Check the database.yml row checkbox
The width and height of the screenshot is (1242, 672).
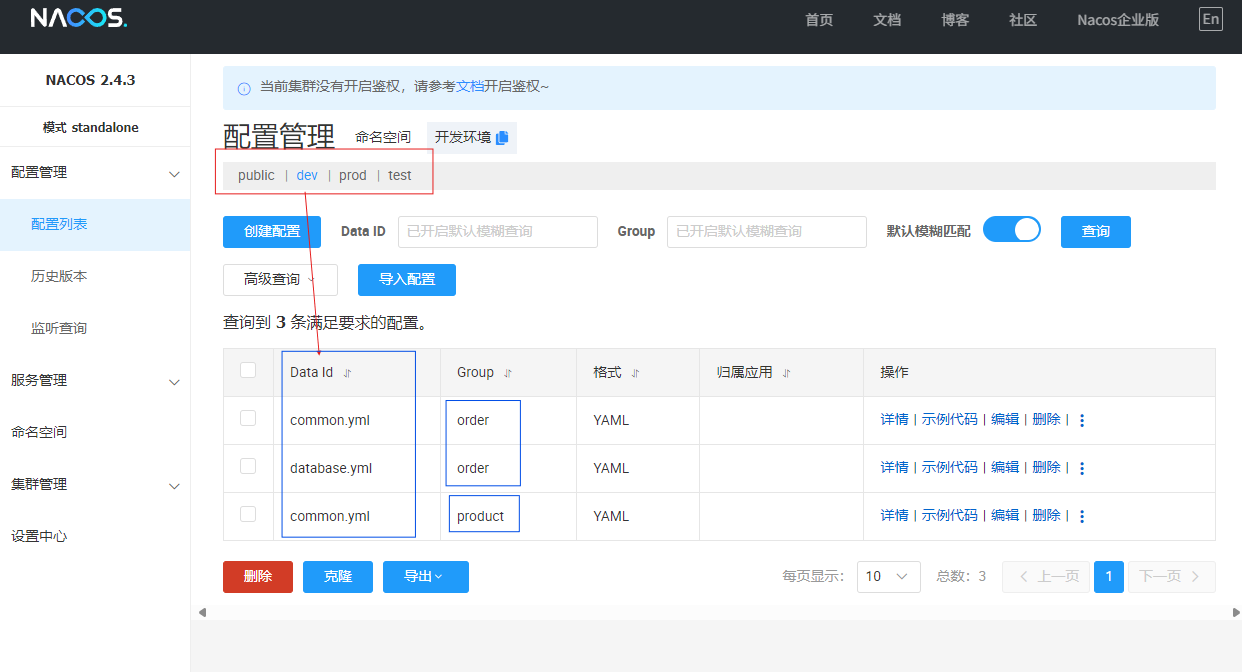coord(248,466)
